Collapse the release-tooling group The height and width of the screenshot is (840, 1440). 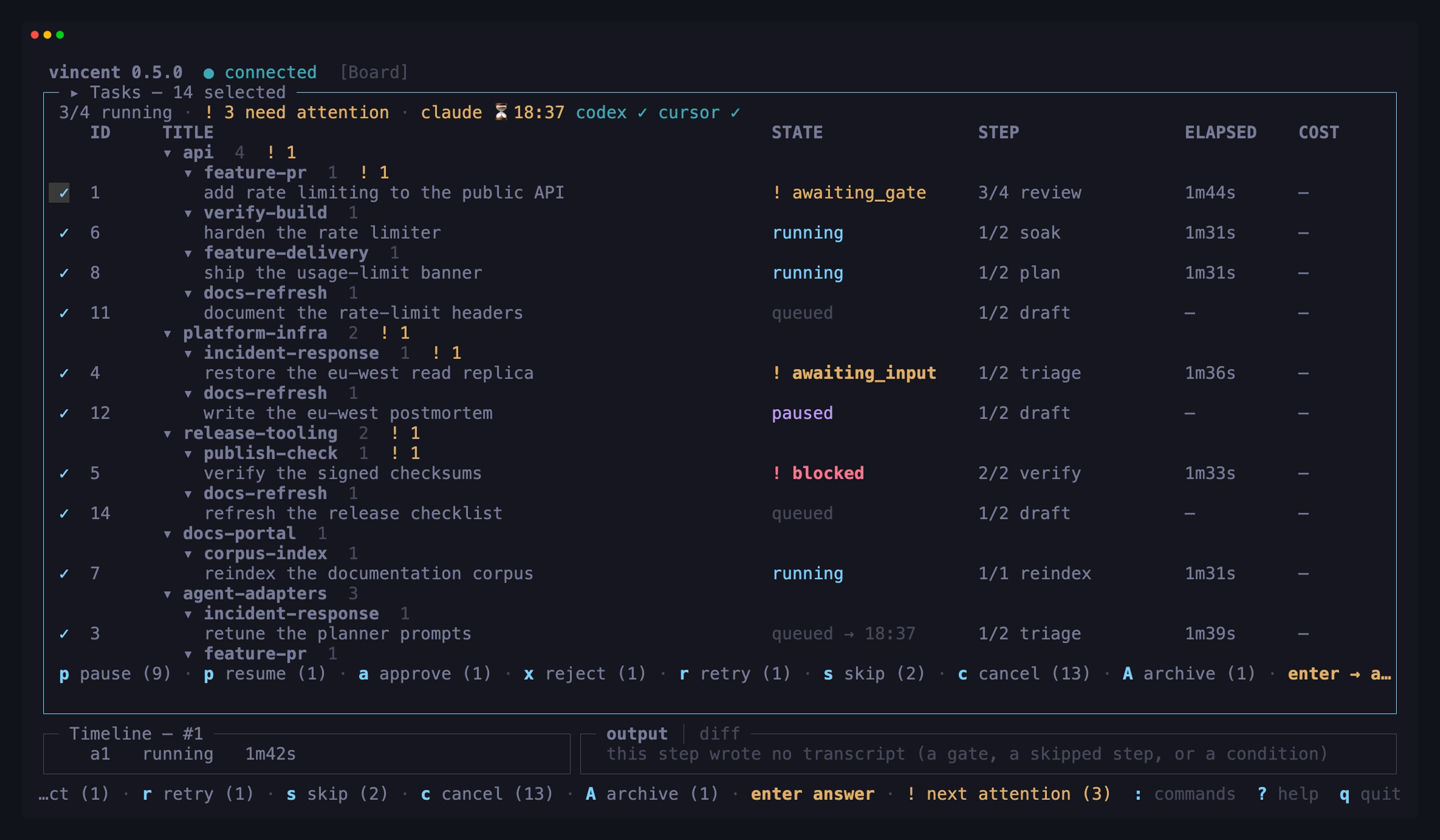167,434
